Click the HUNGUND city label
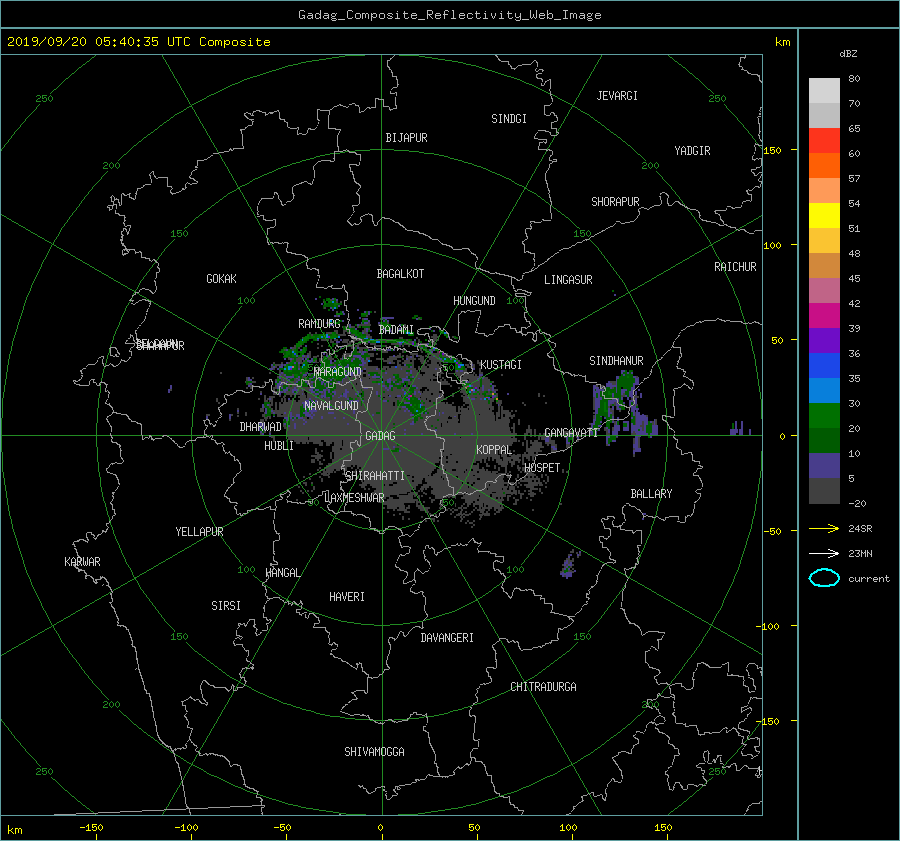Image resolution: width=900 pixels, height=841 pixels. click(474, 301)
